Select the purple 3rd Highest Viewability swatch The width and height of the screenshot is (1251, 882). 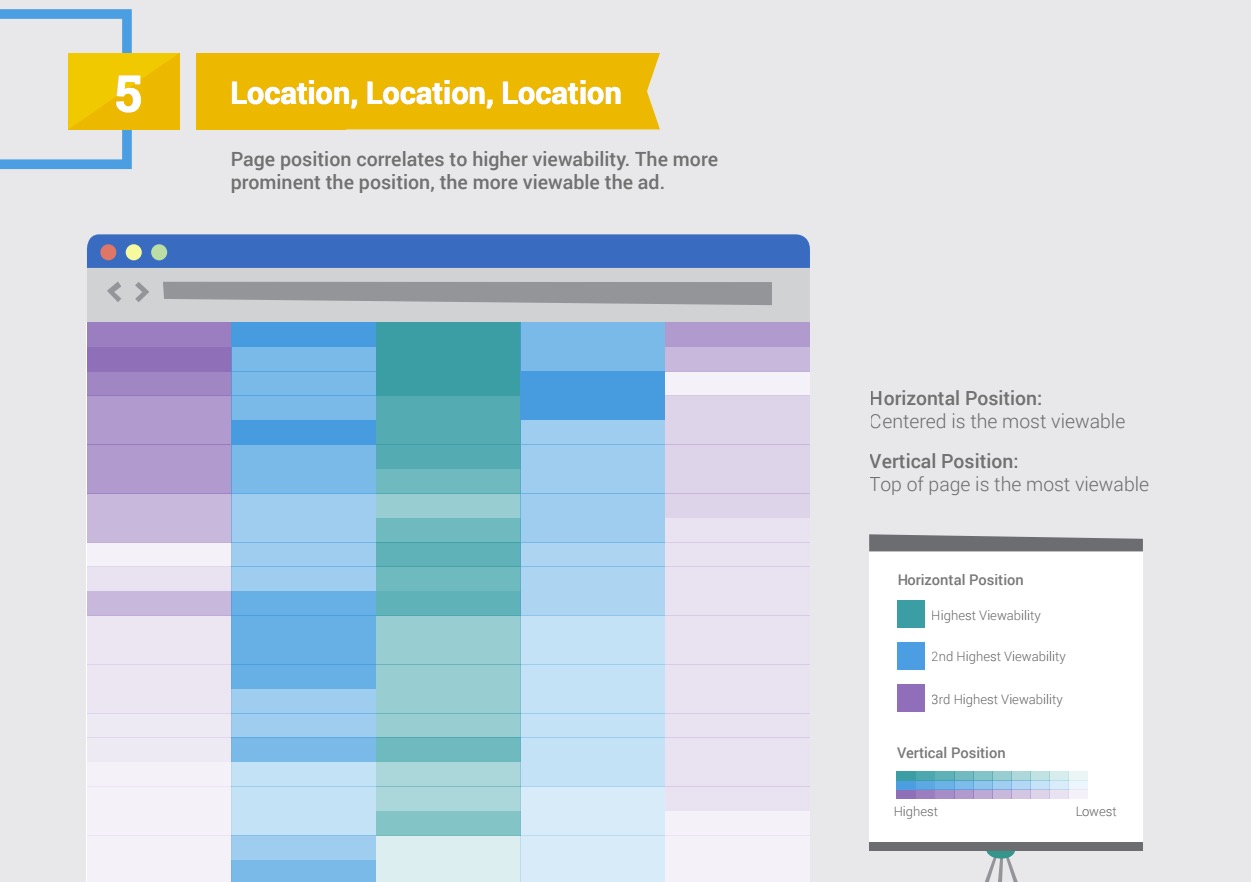pos(911,698)
